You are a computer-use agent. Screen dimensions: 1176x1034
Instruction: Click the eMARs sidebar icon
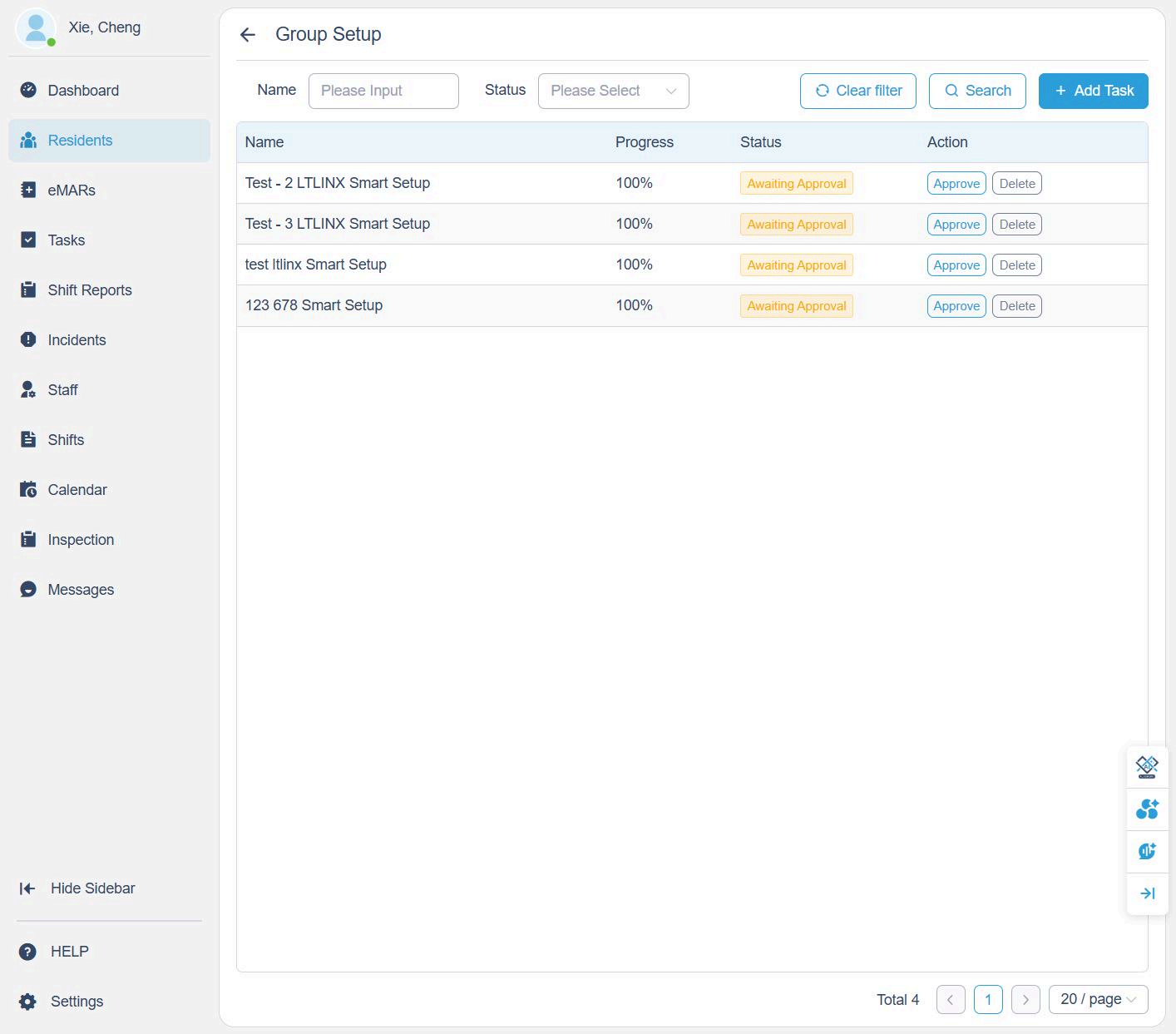(28, 190)
